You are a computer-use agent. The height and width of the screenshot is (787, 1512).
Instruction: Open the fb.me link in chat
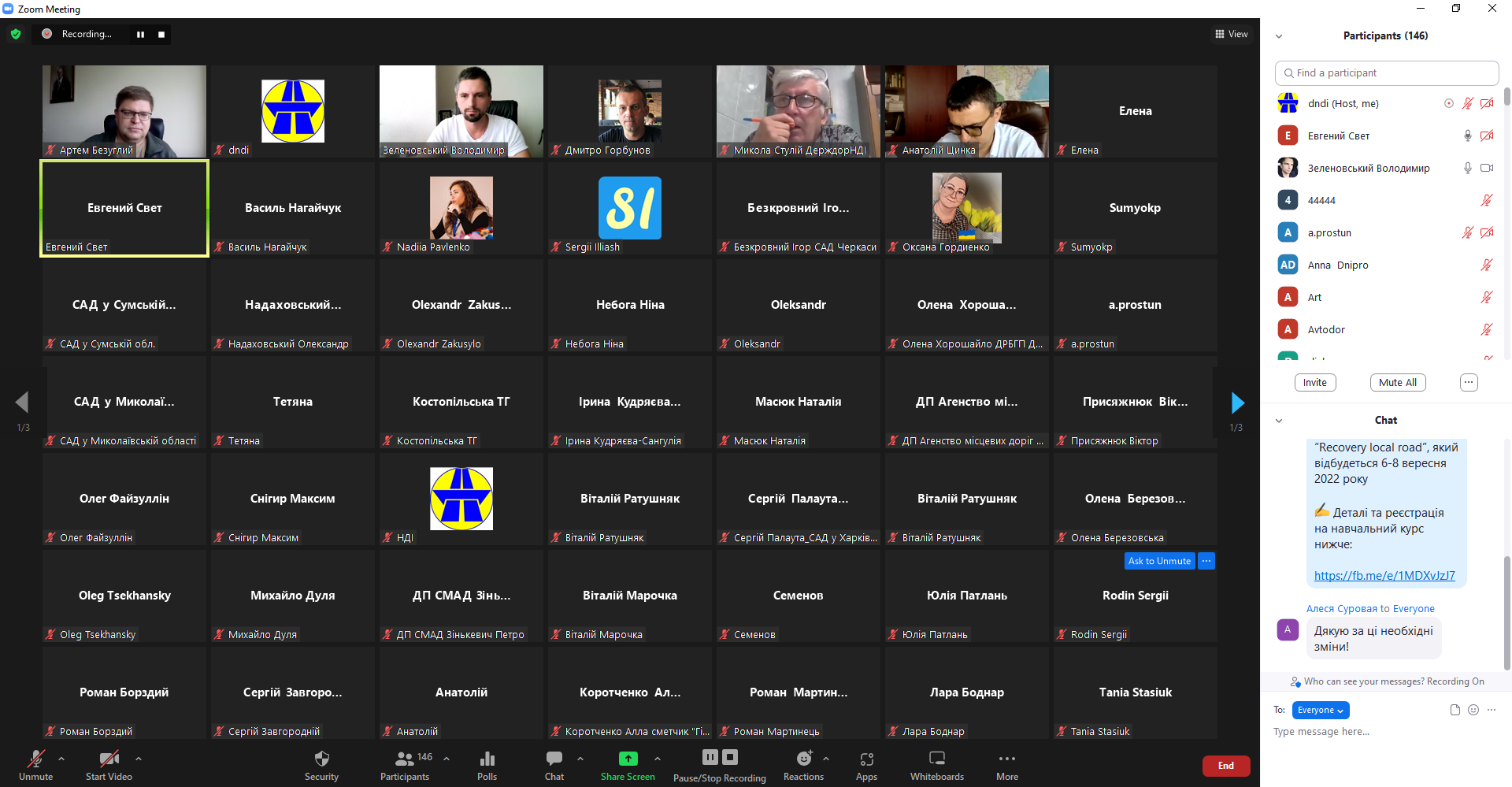click(x=1384, y=576)
